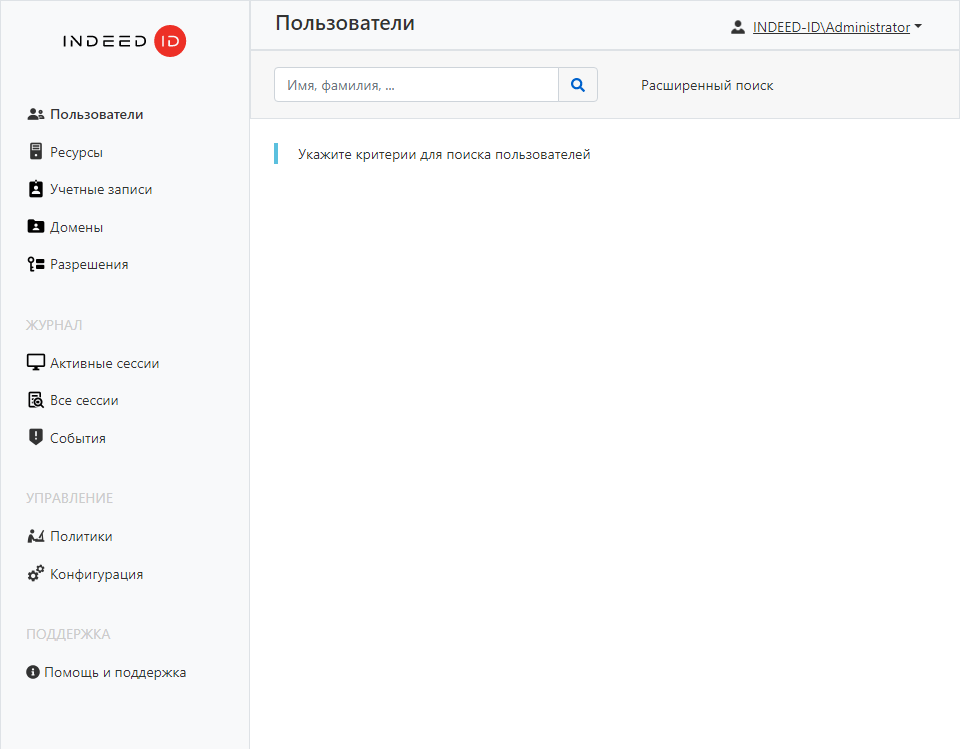Click the Policies icon in sidebar
Viewport: 960px width, 749px height.
point(36,536)
